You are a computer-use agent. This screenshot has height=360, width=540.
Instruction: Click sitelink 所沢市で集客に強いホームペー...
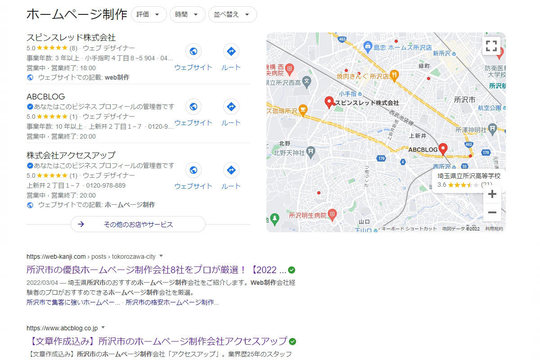[x=73, y=302]
